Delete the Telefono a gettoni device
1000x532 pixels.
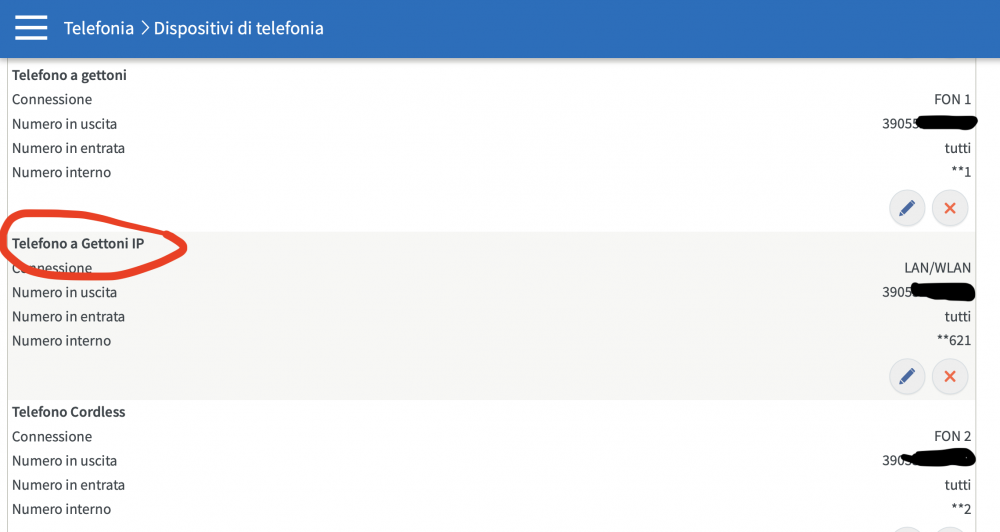pyautogui.click(x=950, y=209)
